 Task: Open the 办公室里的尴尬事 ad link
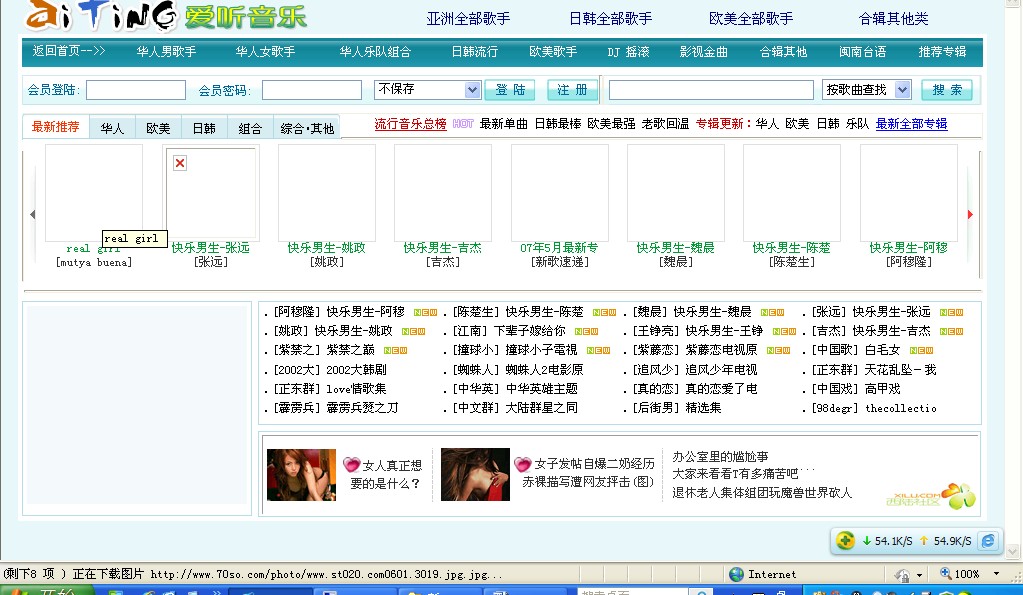tap(720, 457)
